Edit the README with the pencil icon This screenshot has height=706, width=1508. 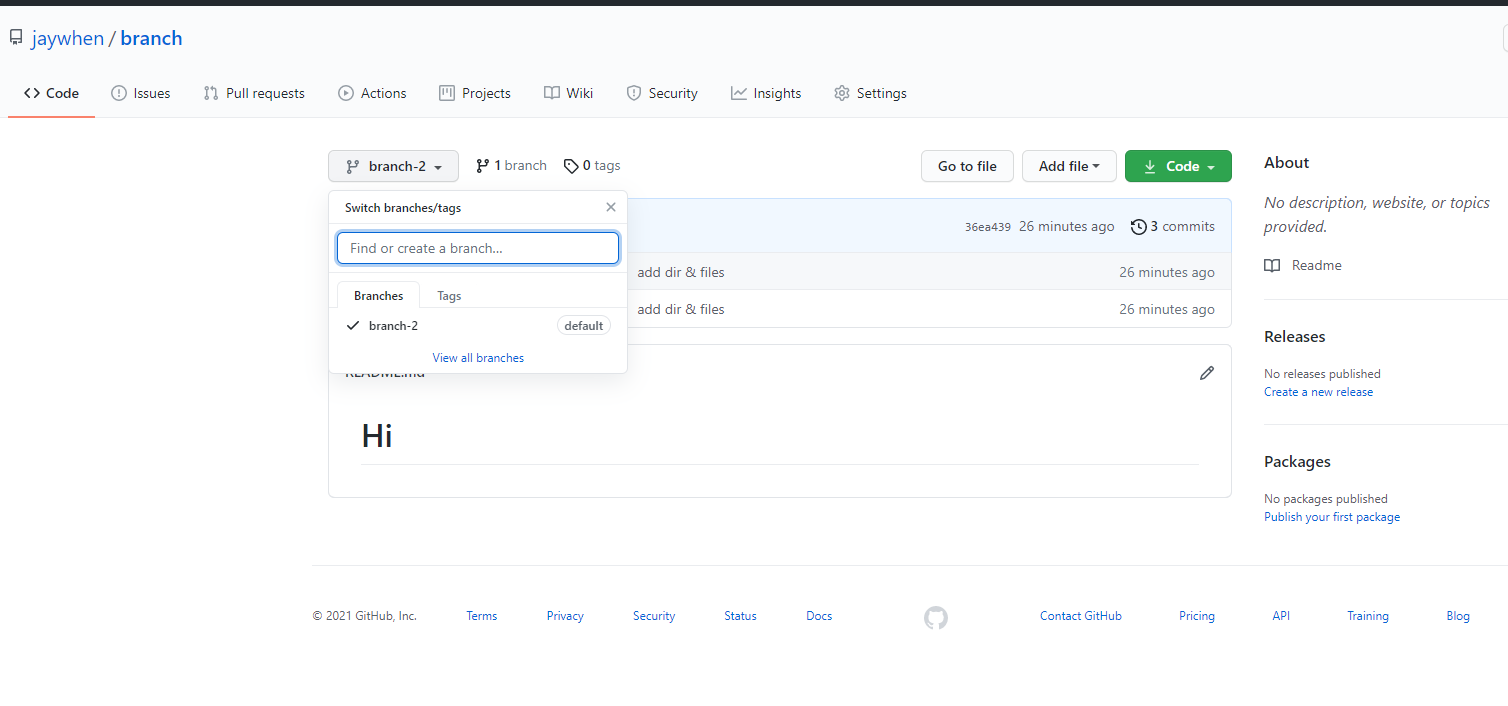coord(1207,373)
